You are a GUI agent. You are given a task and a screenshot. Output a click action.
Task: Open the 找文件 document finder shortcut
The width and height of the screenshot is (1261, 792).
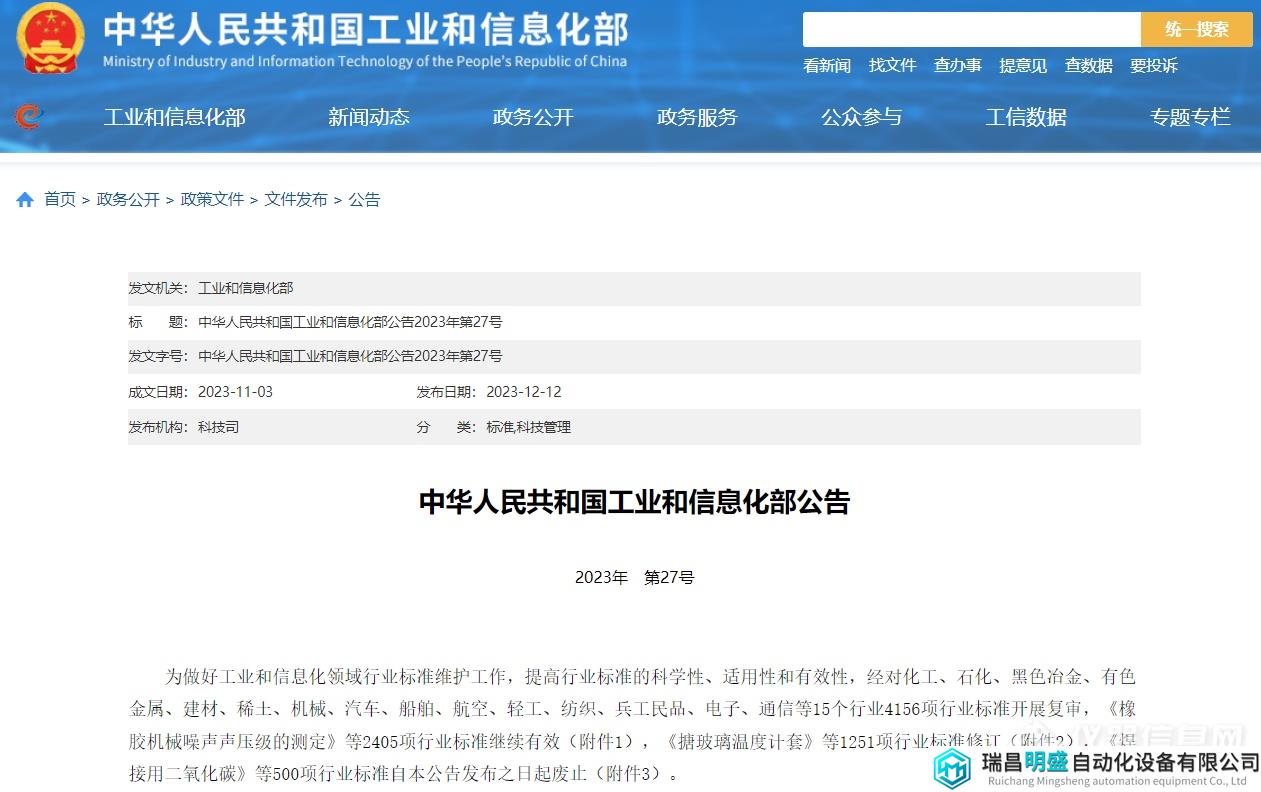coord(892,65)
